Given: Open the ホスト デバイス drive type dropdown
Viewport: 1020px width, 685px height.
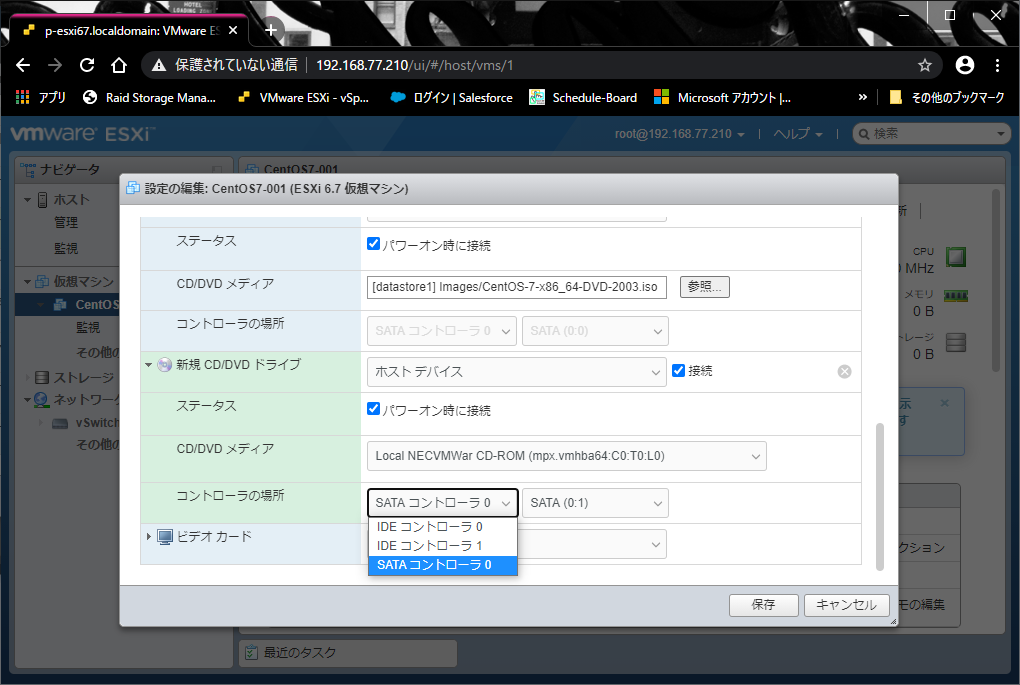Looking at the screenshot, I should (x=517, y=371).
